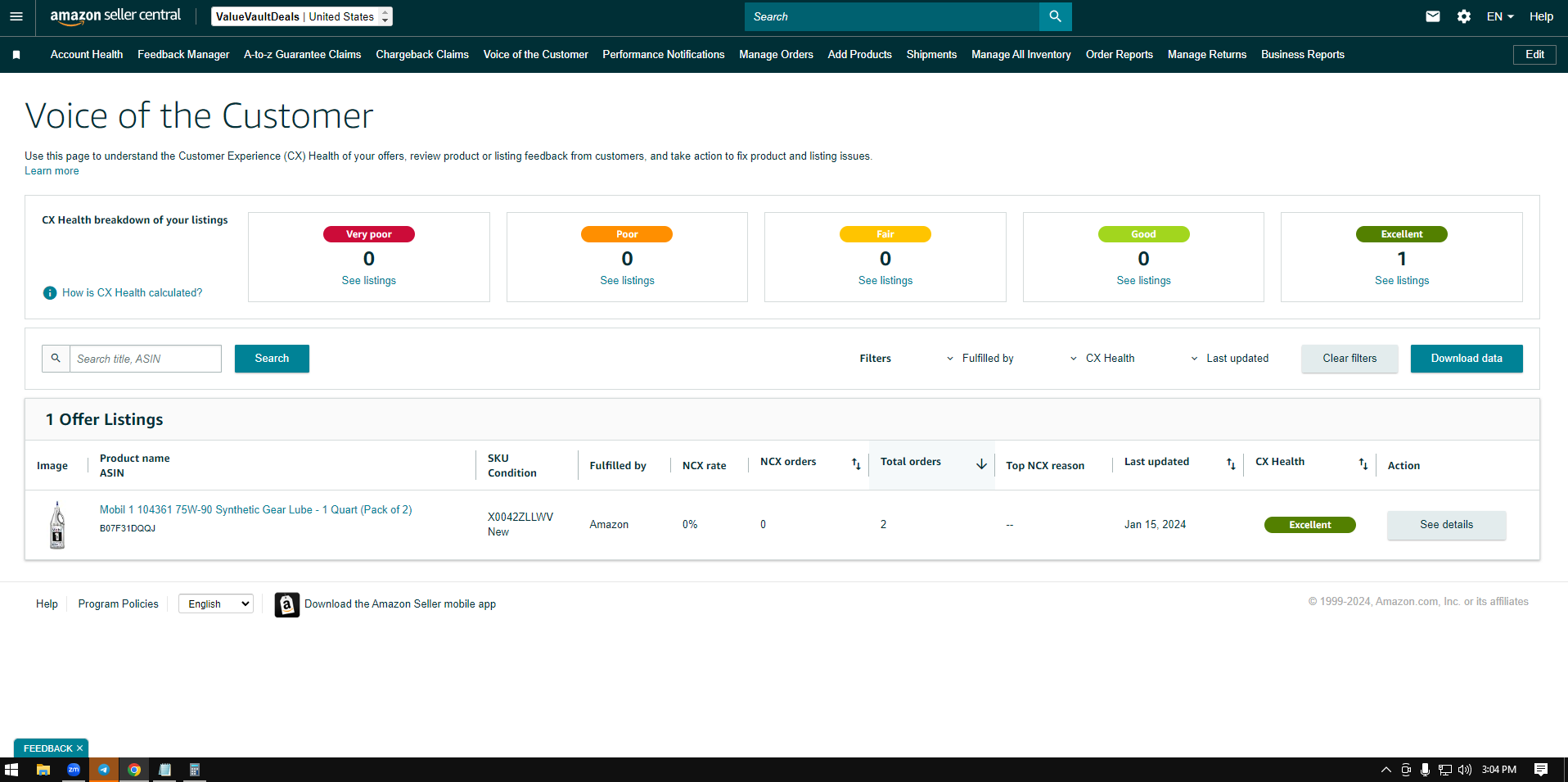Expand the CX Health filter
Viewport: 1568px width, 782px height.
(1102, 359)
